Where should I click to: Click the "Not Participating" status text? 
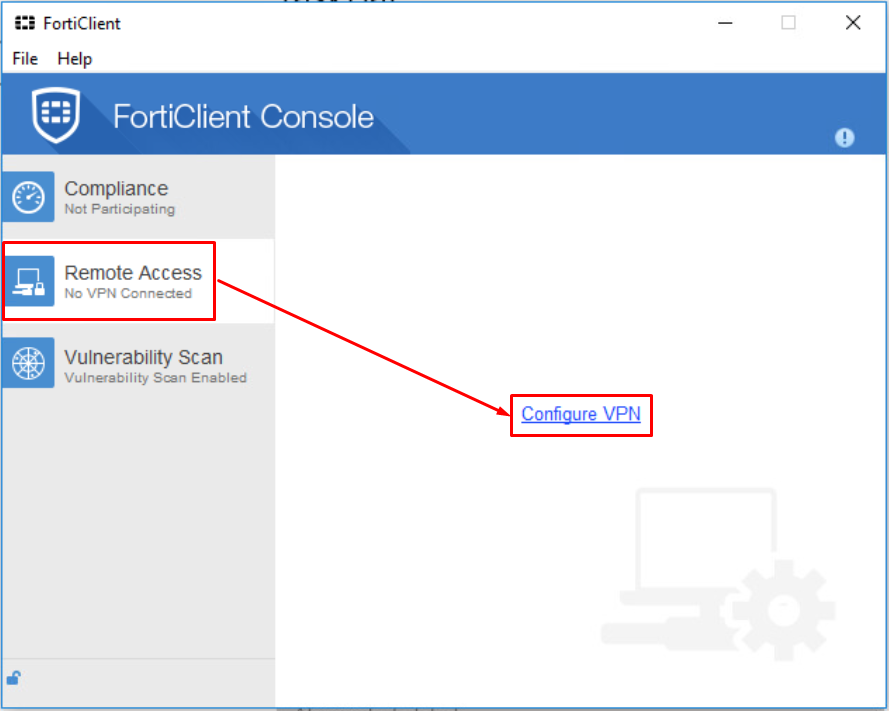point(119,209)
